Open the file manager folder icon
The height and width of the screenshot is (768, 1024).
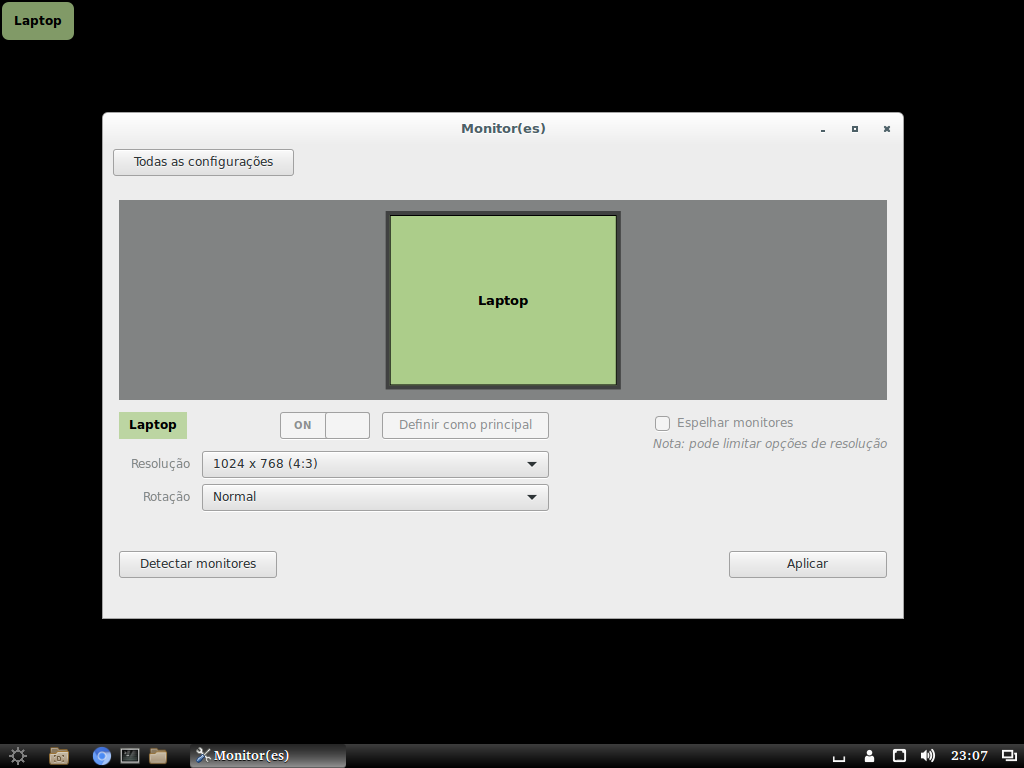pos(158,756)
